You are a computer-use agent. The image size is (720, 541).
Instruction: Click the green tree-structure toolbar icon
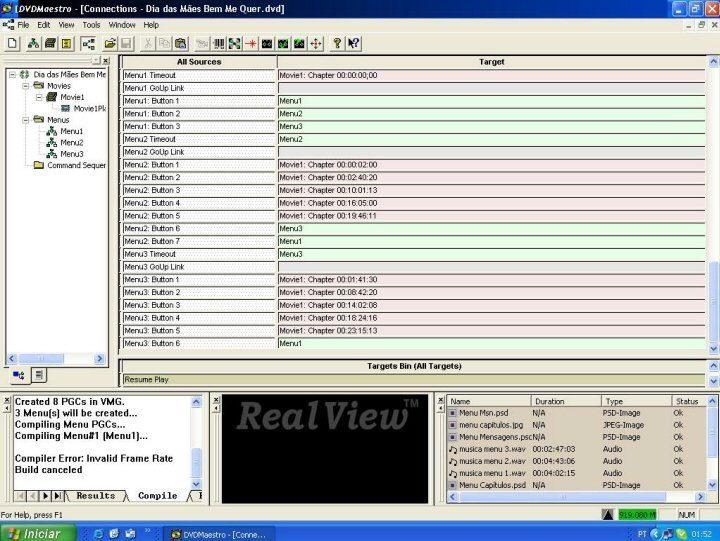click(33, 44)
